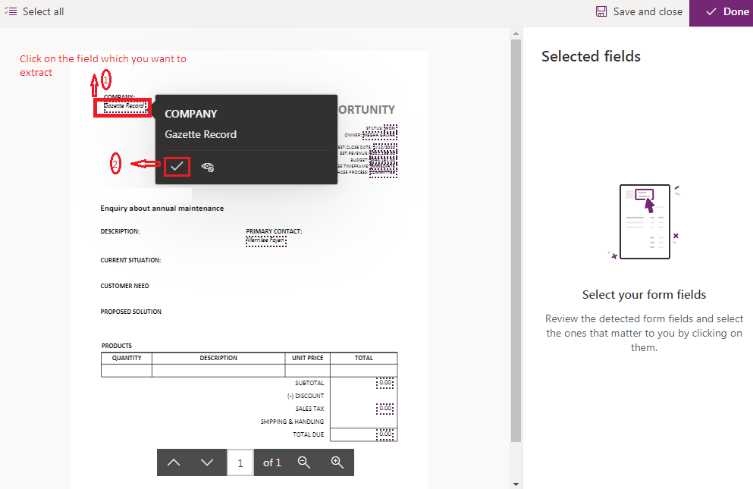This screenshot has height=489, width=753.
Task: Click the purple Done button
Action: (x=721, y=13)
